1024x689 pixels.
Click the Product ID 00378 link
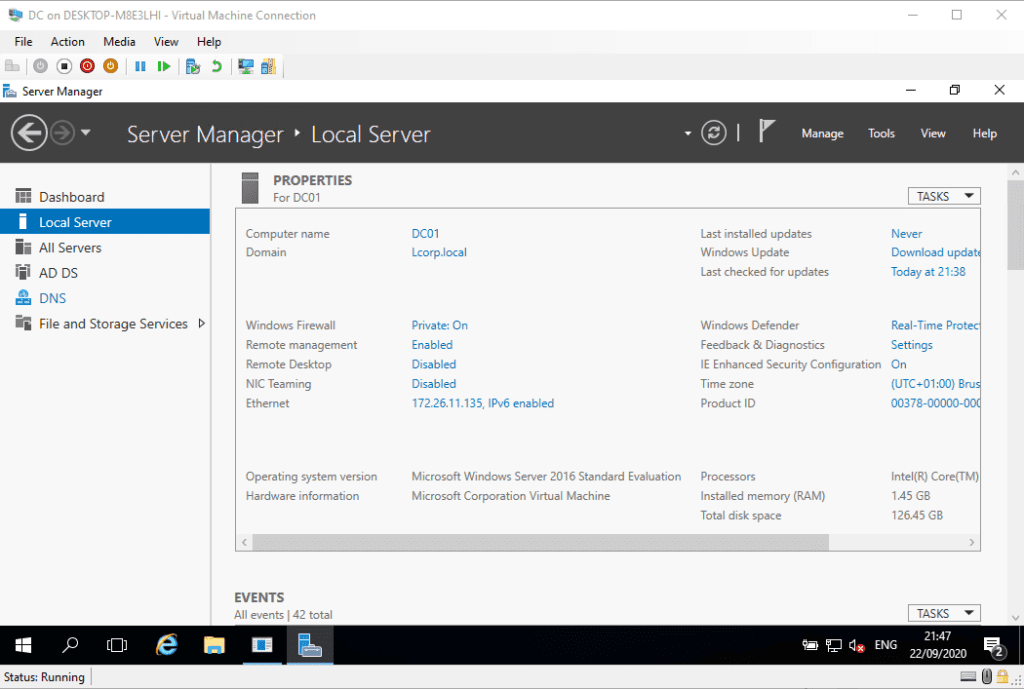click(935, 404)
